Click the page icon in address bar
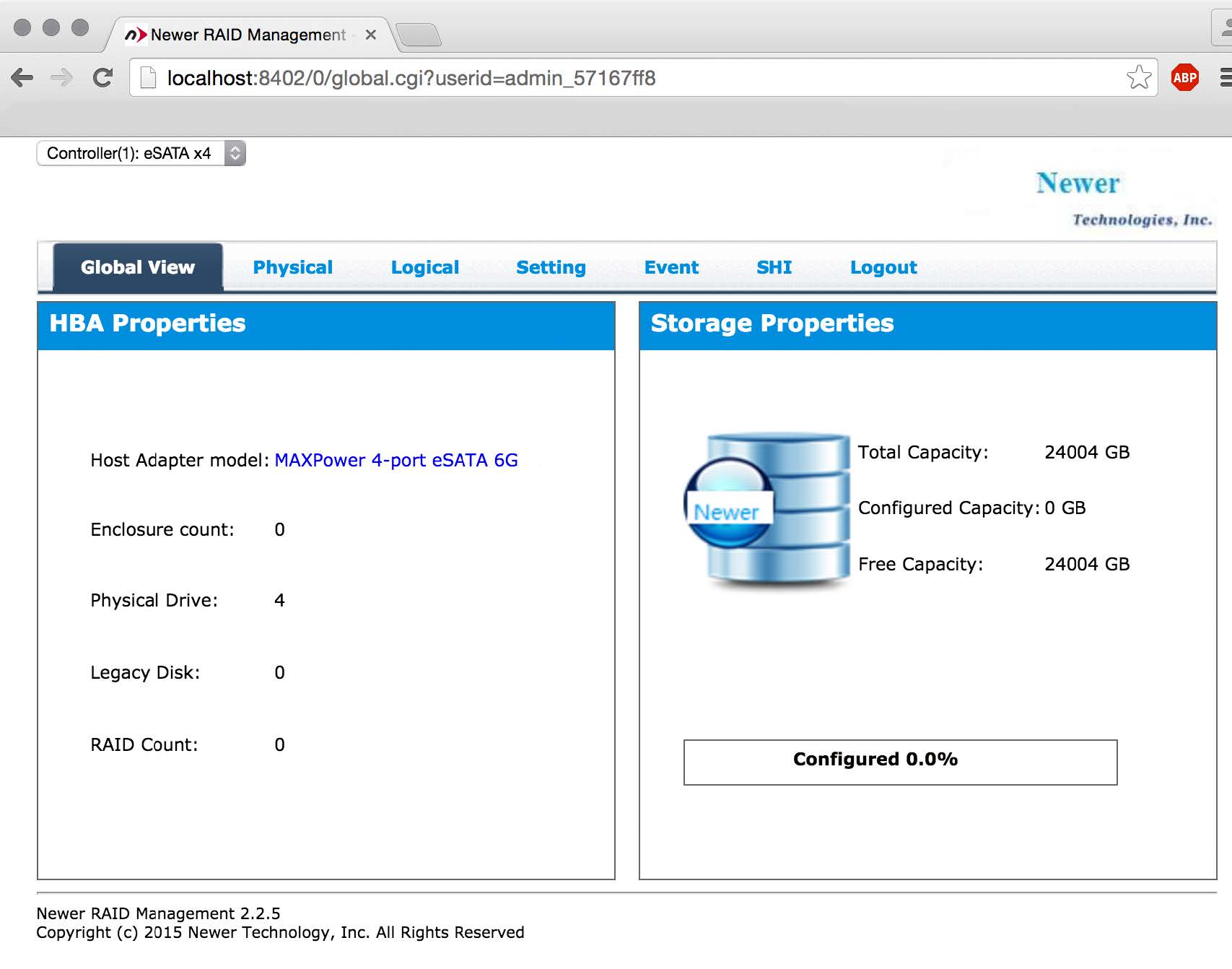The height and width of the screenshot is (969, 1232). (148, 77)
